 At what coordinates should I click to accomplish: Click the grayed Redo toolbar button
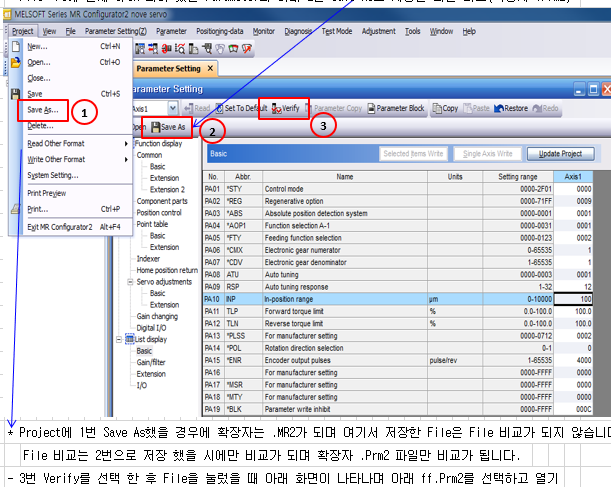pos(546,108)
